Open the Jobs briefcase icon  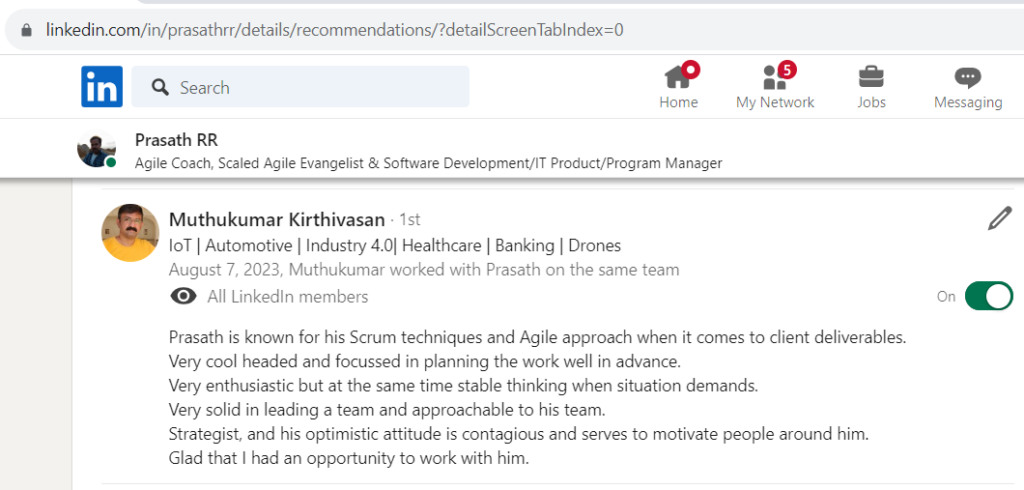(x=871, y=77)
